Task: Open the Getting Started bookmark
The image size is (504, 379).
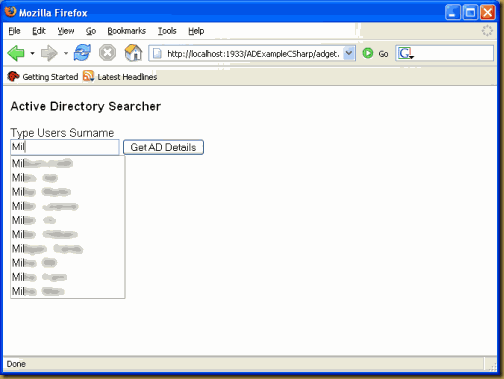Action: [43, 77]
